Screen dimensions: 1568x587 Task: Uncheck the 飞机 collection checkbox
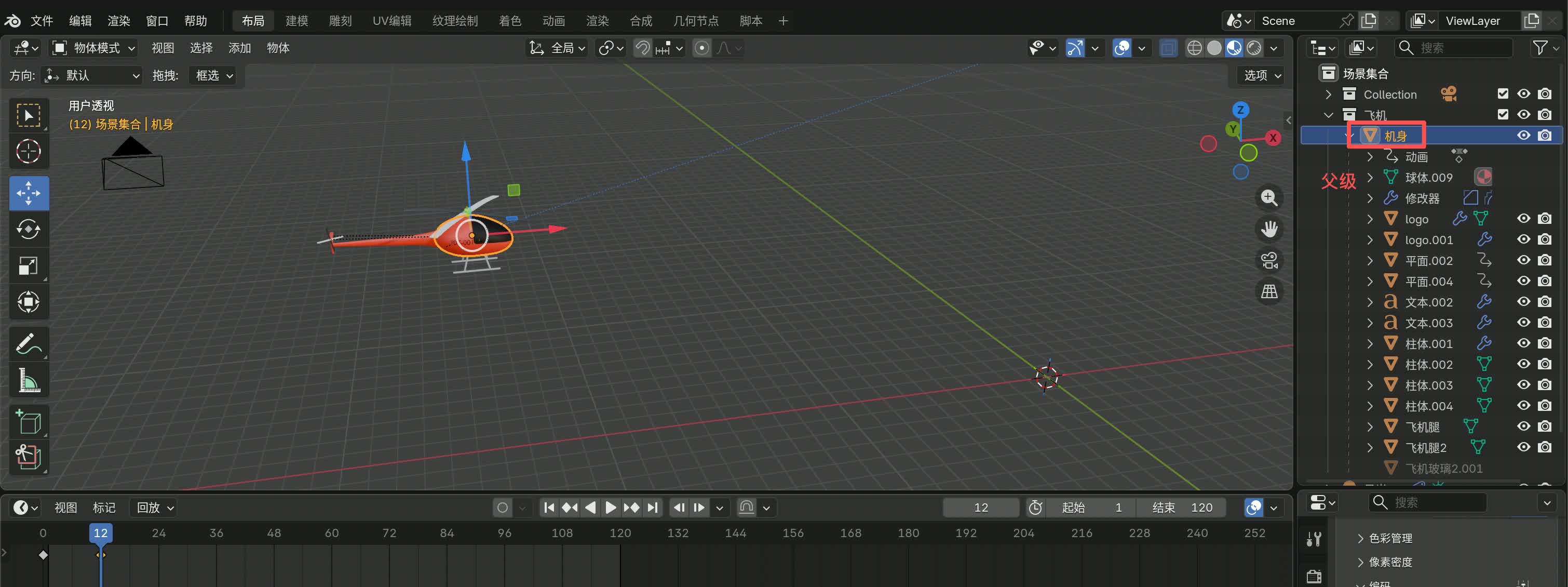point(1503,114)
